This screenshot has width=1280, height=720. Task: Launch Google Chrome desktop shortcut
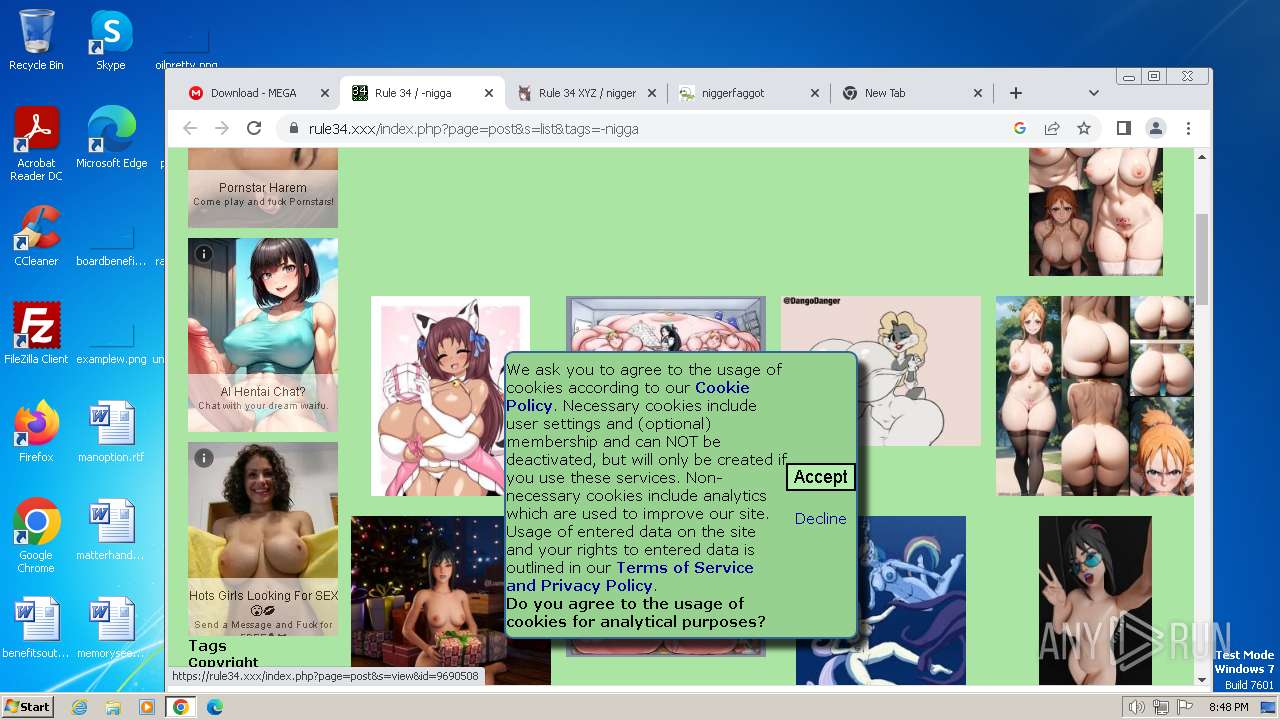(36, 536)
